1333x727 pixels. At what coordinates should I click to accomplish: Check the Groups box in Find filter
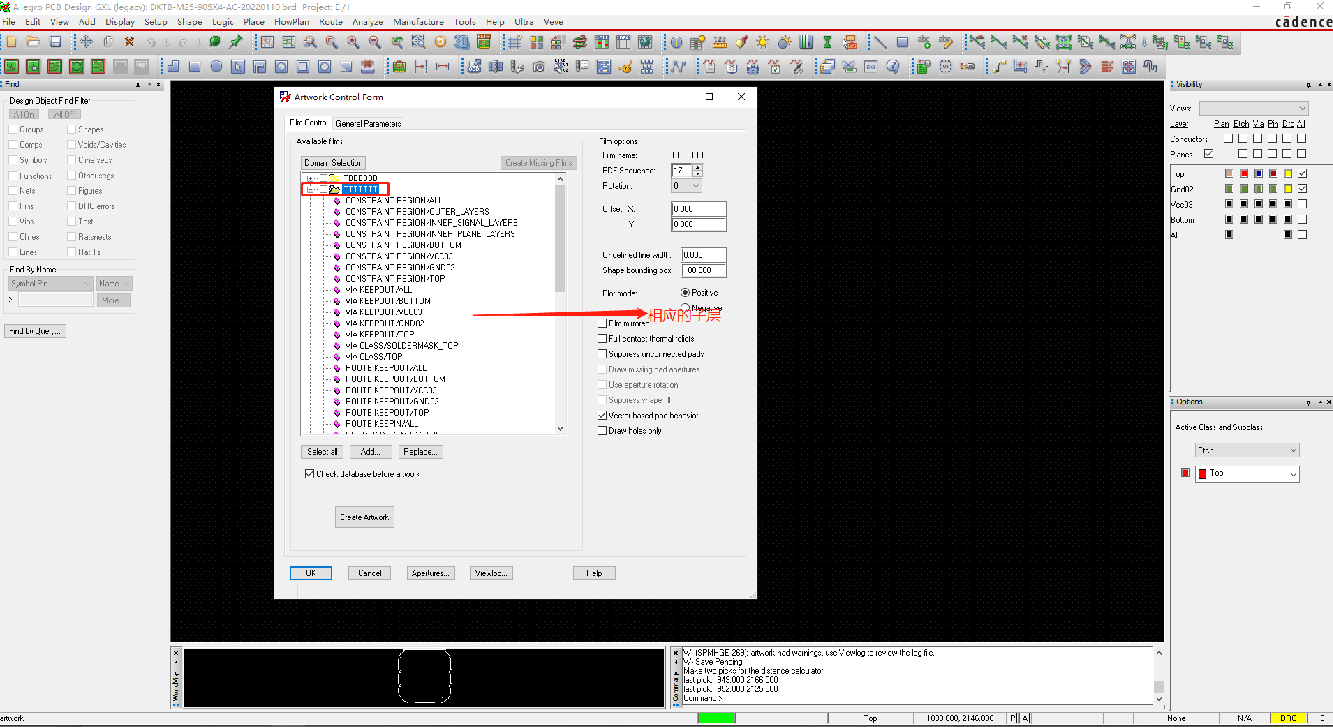pos(12,129)
